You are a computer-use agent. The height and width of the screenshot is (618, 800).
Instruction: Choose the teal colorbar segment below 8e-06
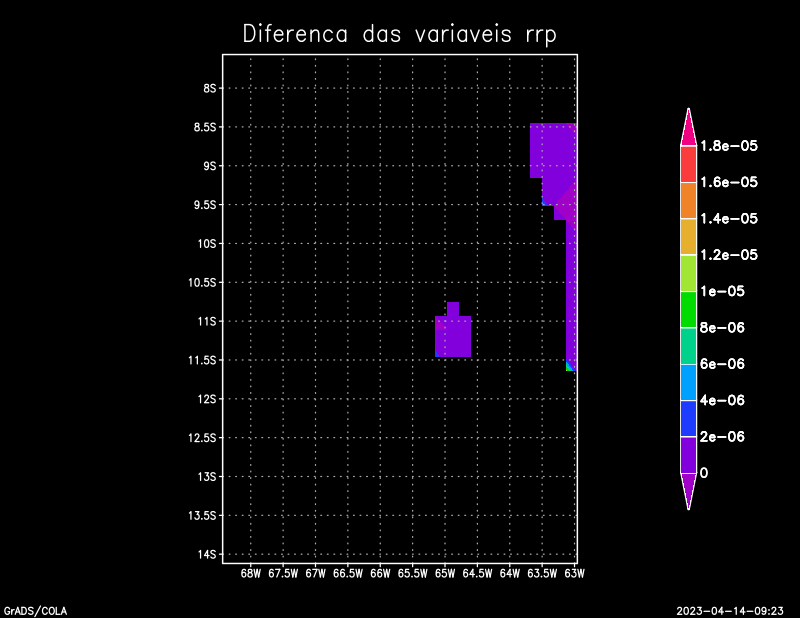688,345
